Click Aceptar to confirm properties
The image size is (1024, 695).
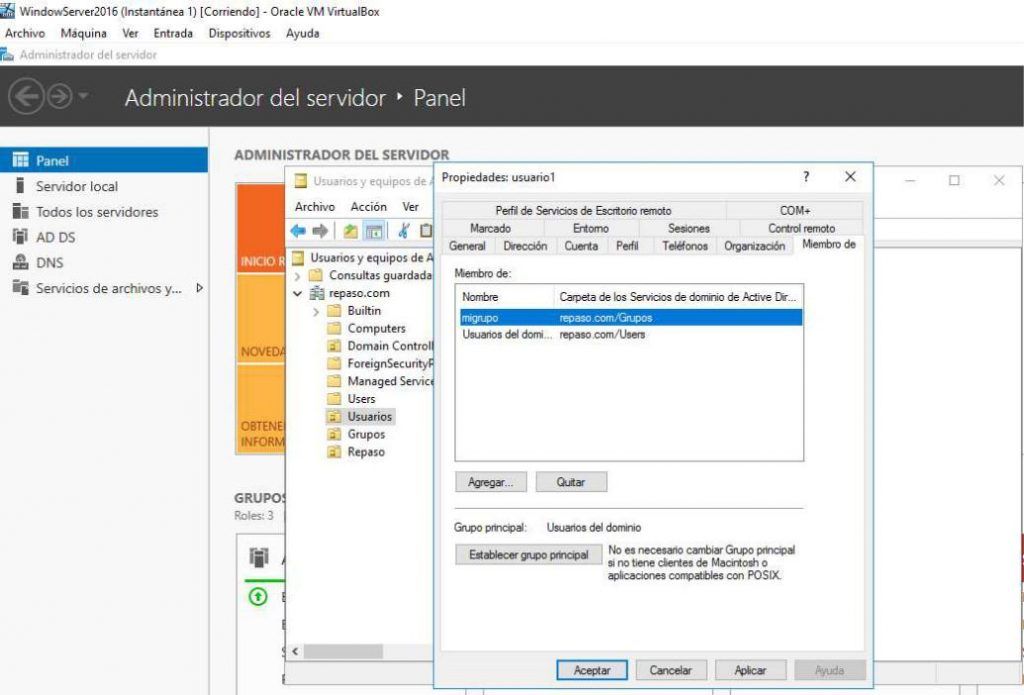592,670
